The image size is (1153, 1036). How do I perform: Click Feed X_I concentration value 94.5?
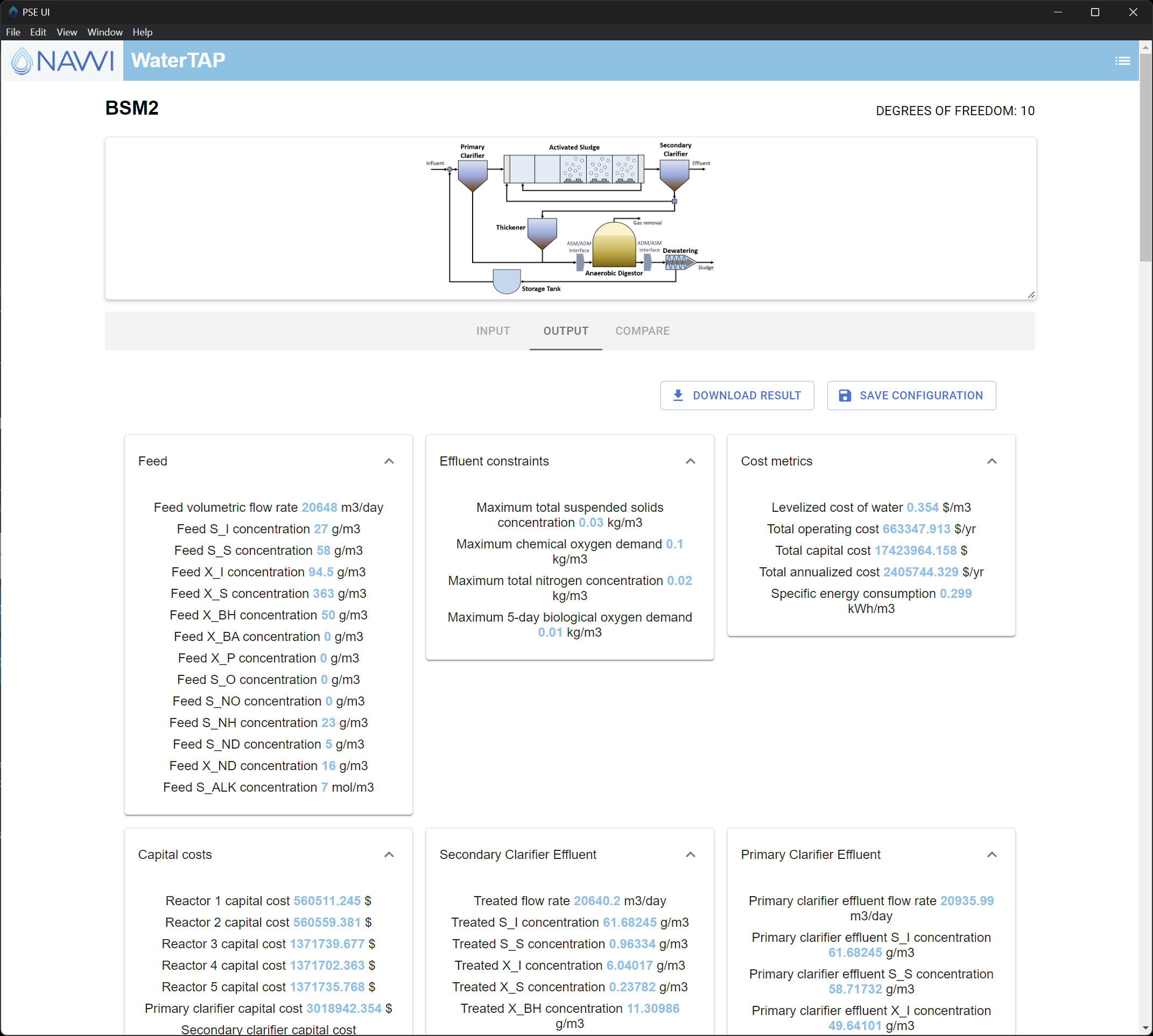click(321, 572)
